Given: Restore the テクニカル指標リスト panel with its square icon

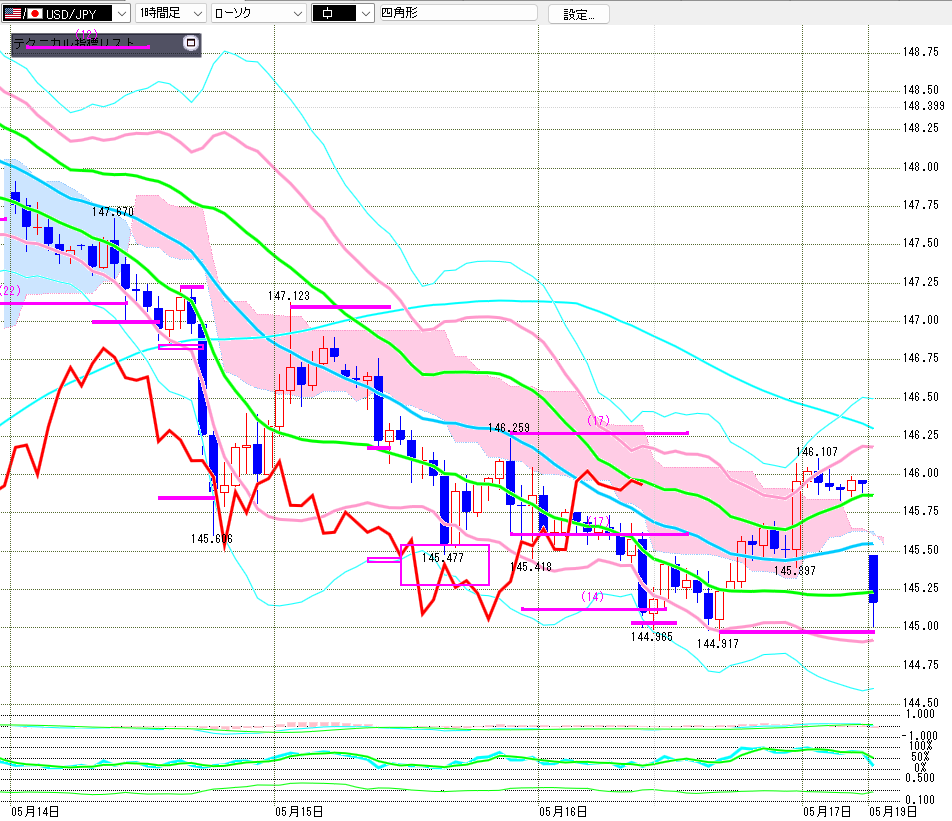Looking at the screenshot, I should tap(191, 43).
